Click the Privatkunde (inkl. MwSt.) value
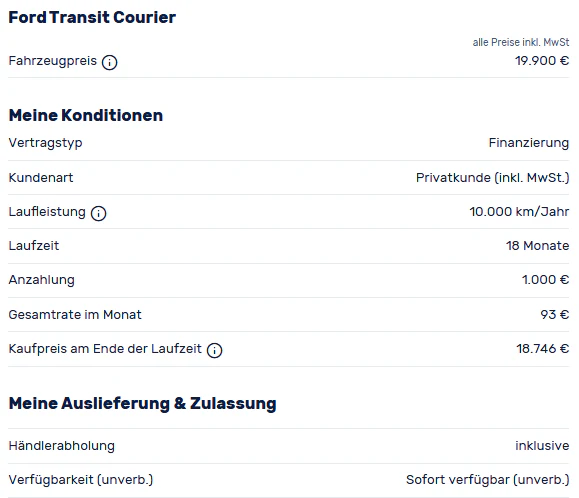The image size is (579, 498). [x=493, y=178]
